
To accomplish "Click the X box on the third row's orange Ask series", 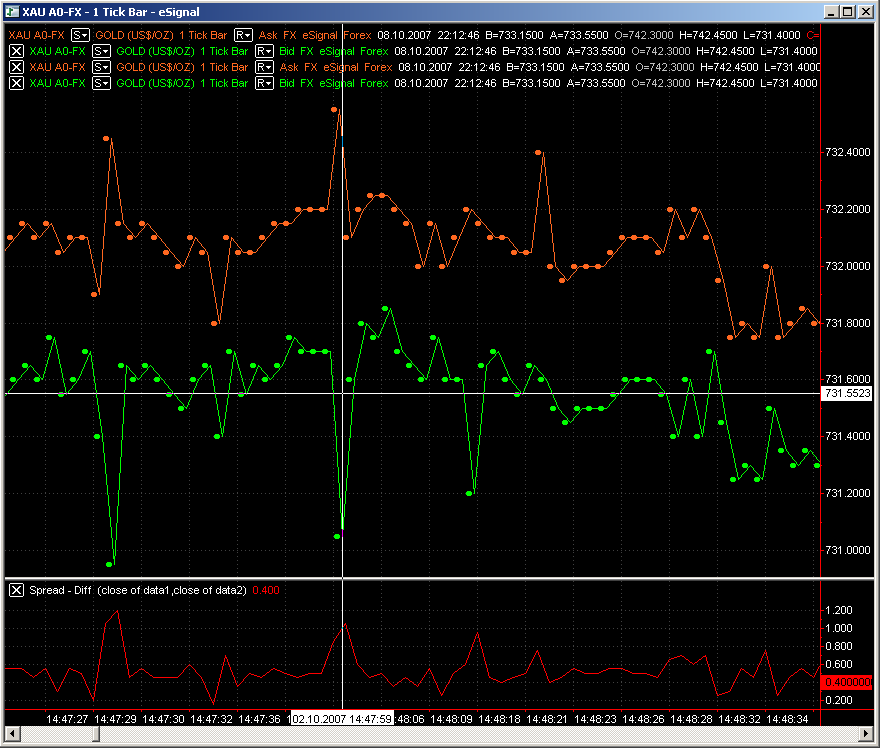I will 16,67.
